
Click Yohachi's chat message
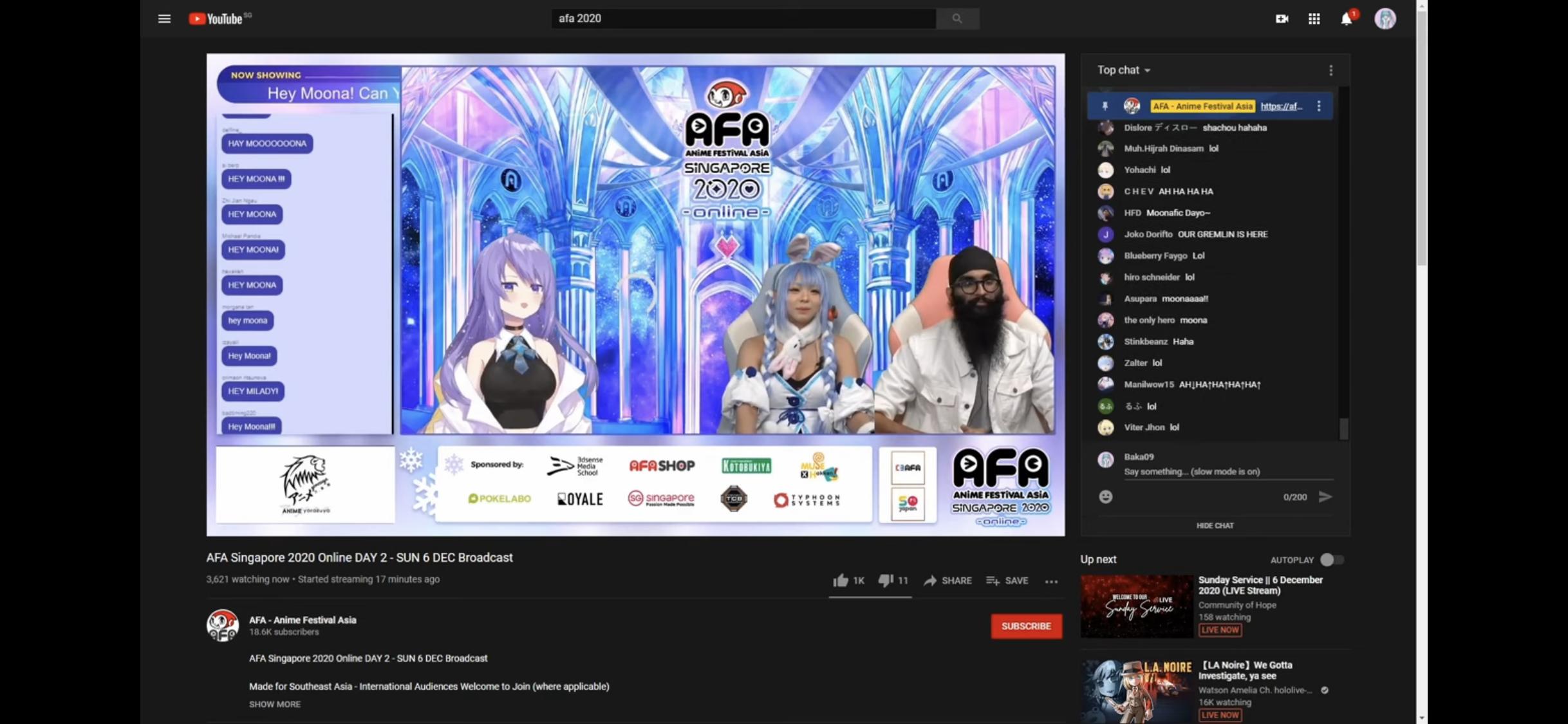tap(1147, 170)
